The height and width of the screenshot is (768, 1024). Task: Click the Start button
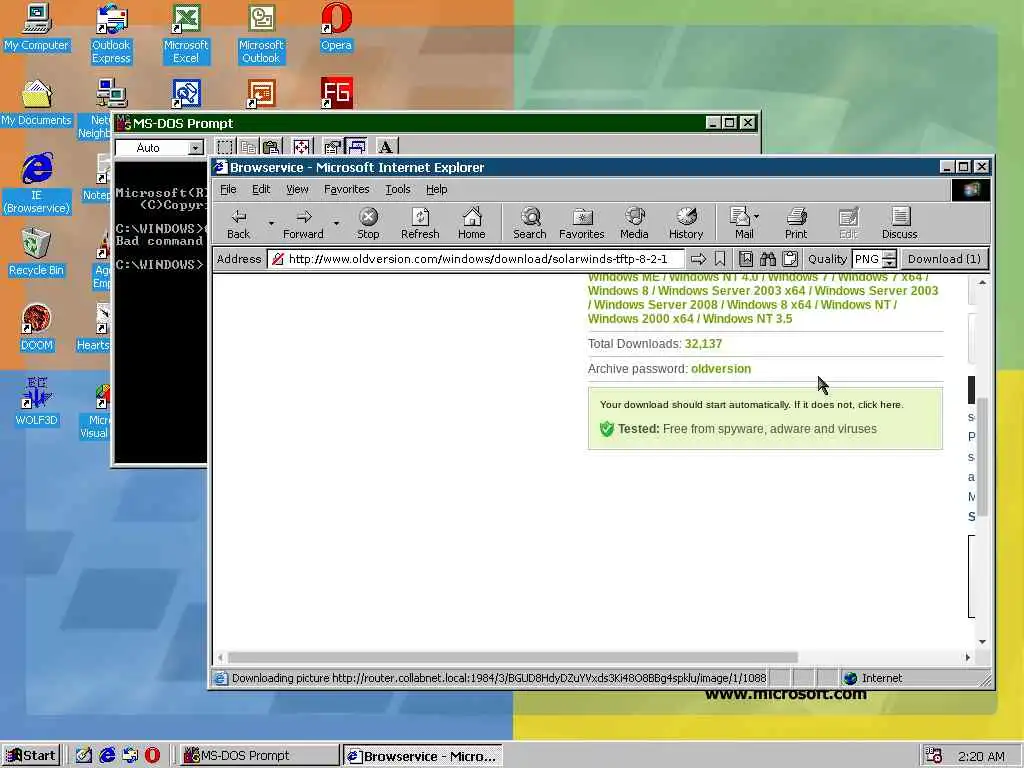pos(31,756)
